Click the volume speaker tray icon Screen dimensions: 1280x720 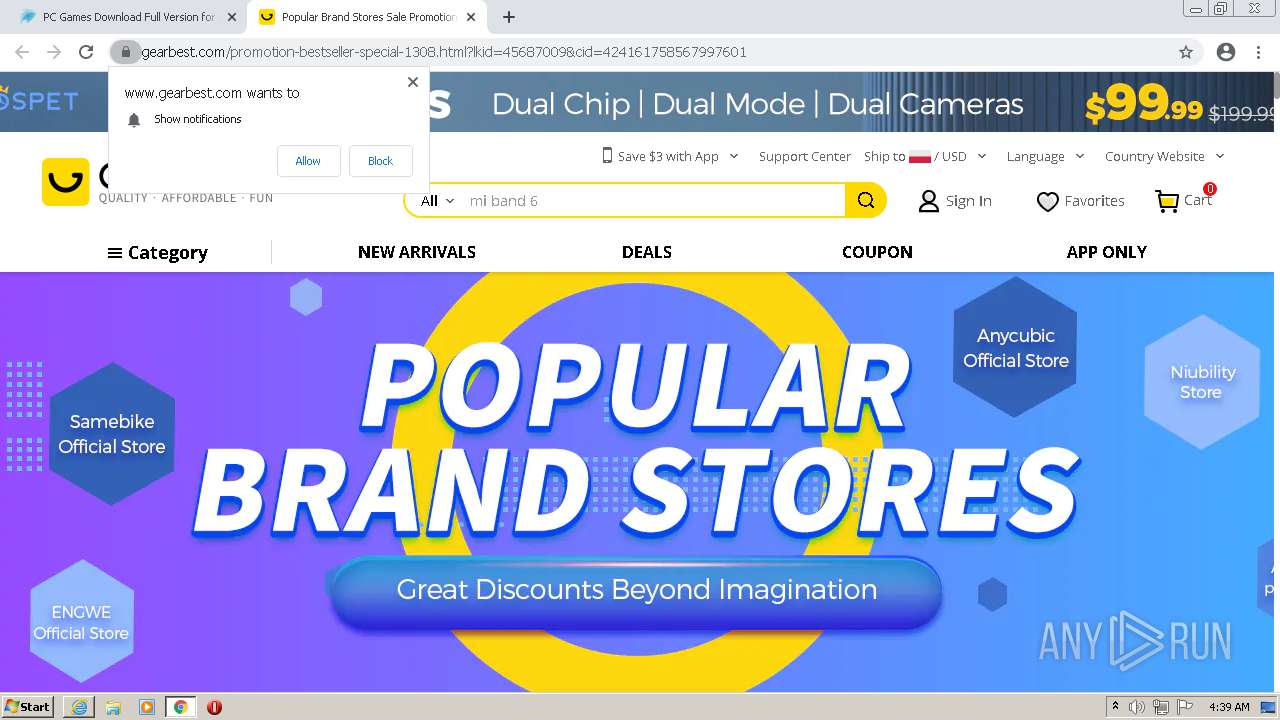click(x=1137, y=707)
